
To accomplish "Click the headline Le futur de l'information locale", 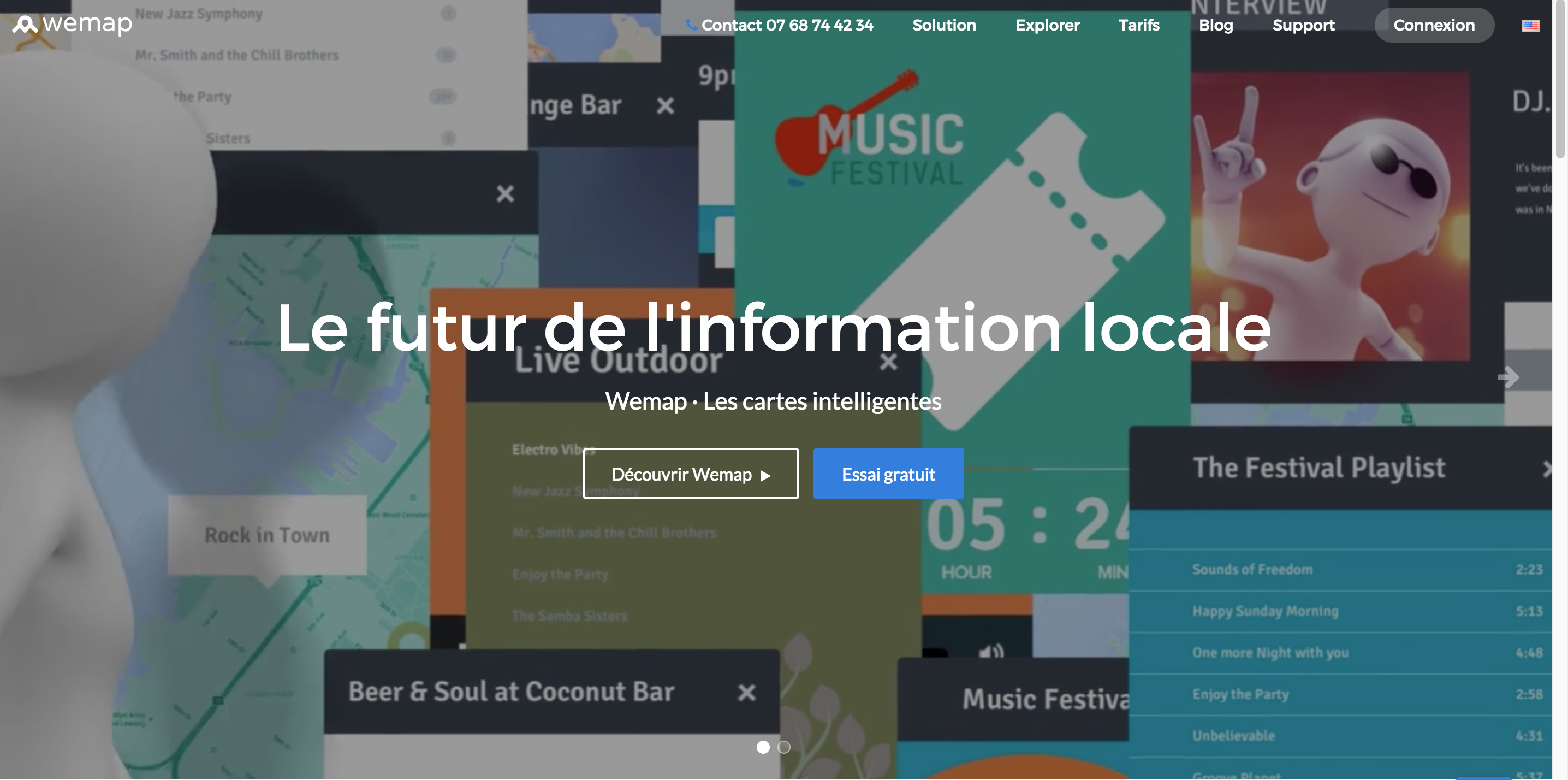I will [774, 328].
